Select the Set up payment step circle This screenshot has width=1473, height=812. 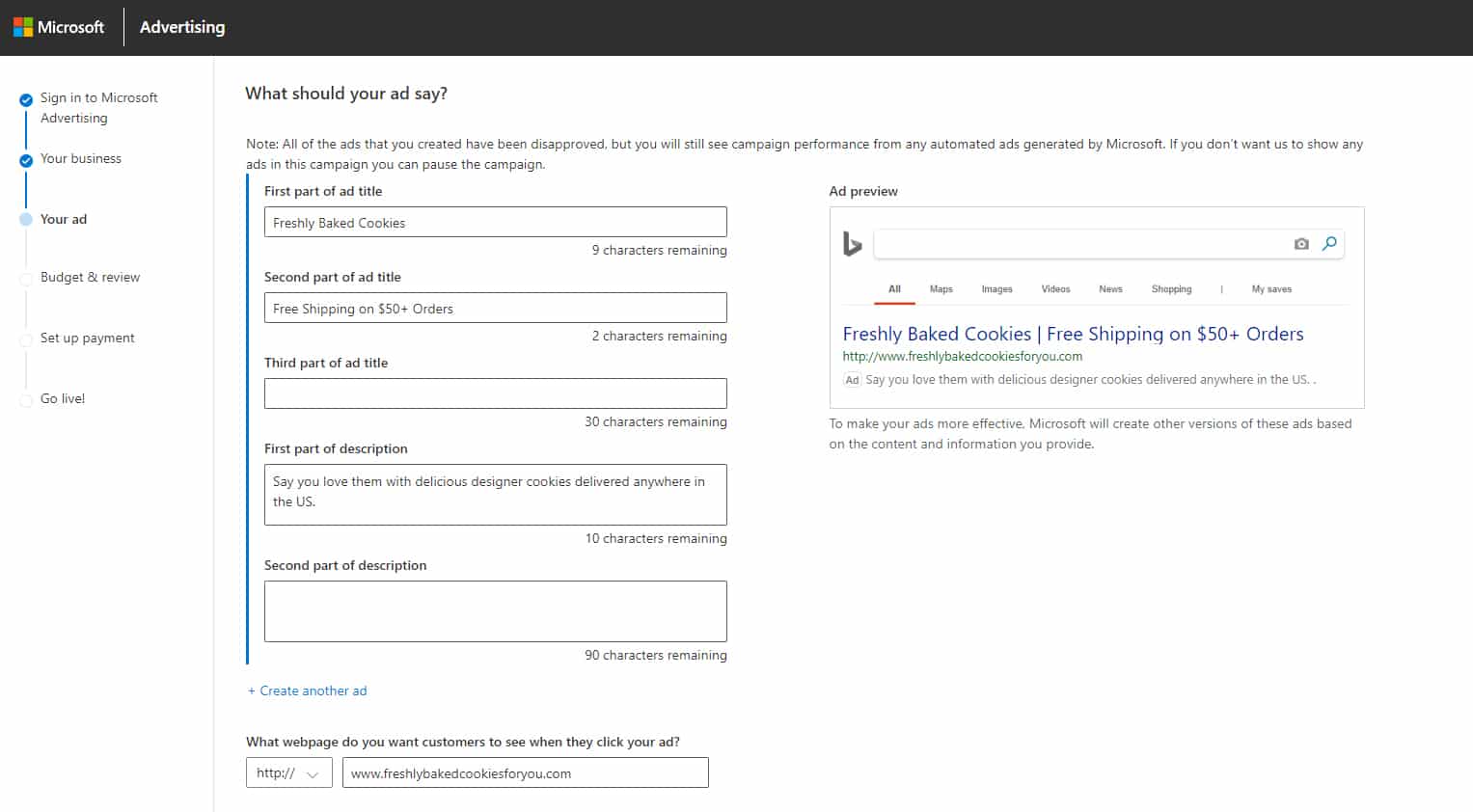pos(25,339)
